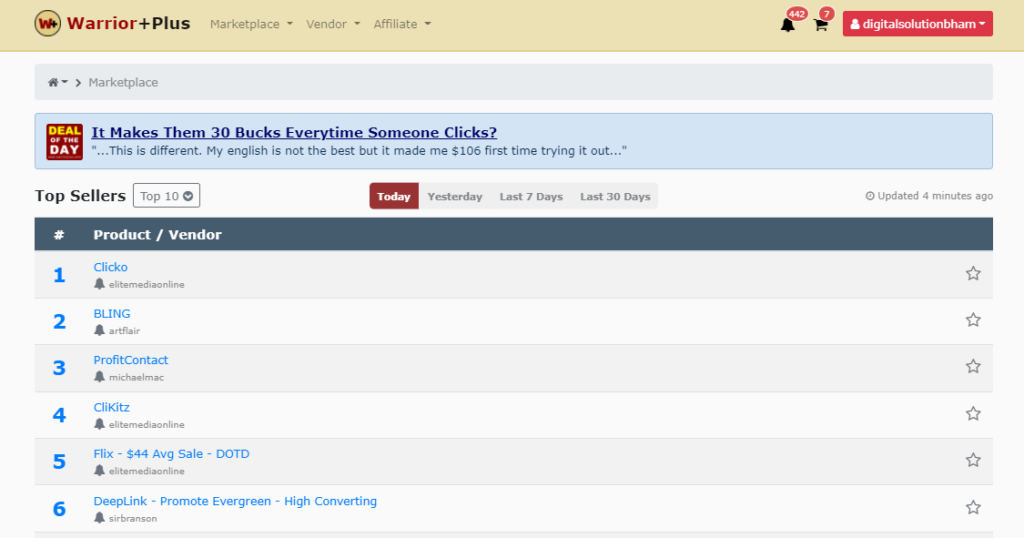
Task: Switch to Last 7 Days tab
Action: (531, 197)
